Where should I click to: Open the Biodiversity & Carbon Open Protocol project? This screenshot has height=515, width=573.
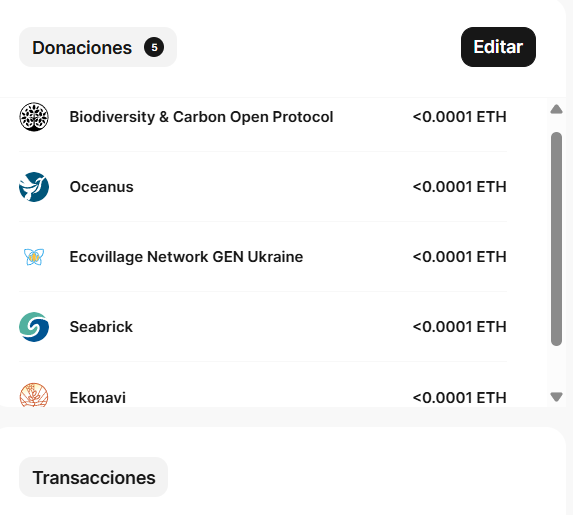tap(201, 117)
